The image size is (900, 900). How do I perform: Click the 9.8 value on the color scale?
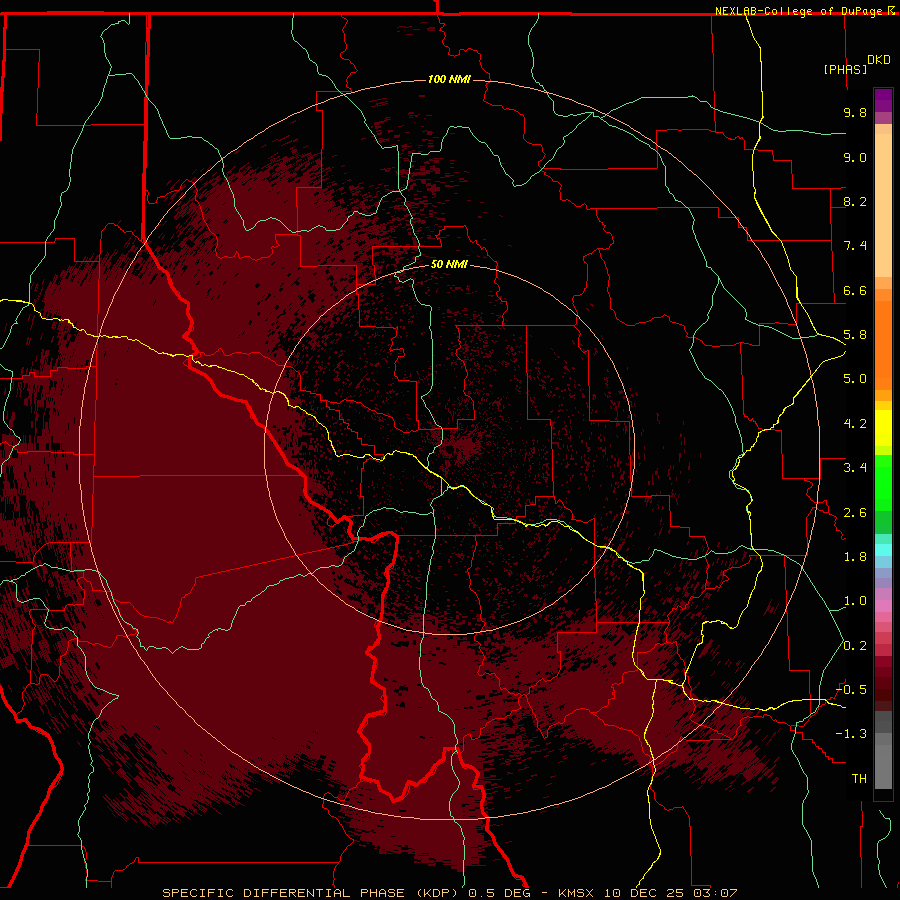pyautogui.click(x=855, y=112)
